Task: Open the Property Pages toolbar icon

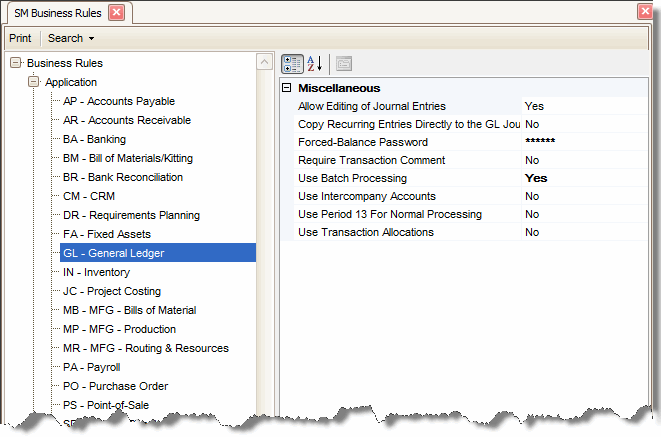Action: [x=343, y=63]
